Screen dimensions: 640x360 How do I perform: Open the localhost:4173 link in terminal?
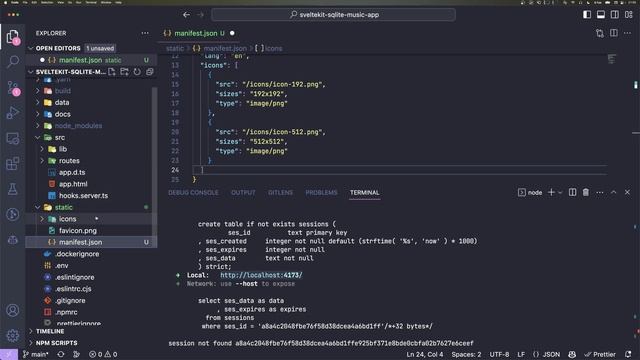pyautogui.click(x=261, y=275)
